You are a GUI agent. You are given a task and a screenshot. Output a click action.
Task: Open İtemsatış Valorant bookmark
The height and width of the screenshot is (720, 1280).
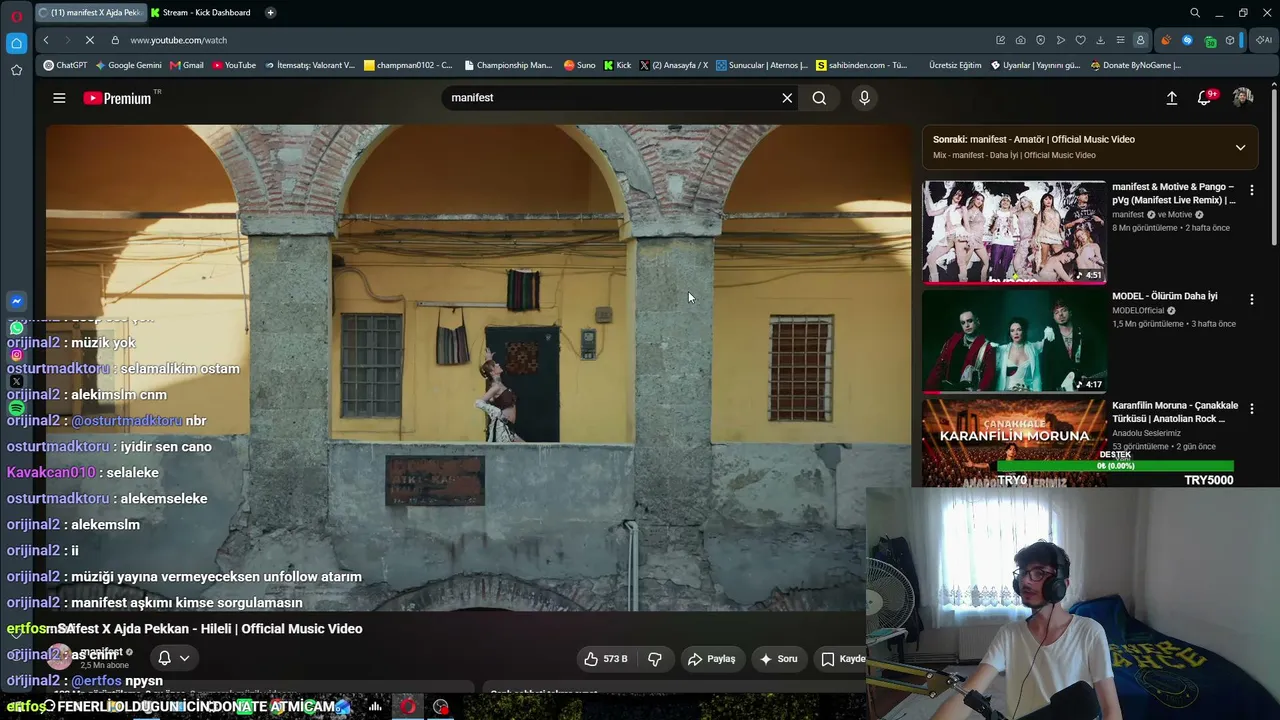(310, 65)
